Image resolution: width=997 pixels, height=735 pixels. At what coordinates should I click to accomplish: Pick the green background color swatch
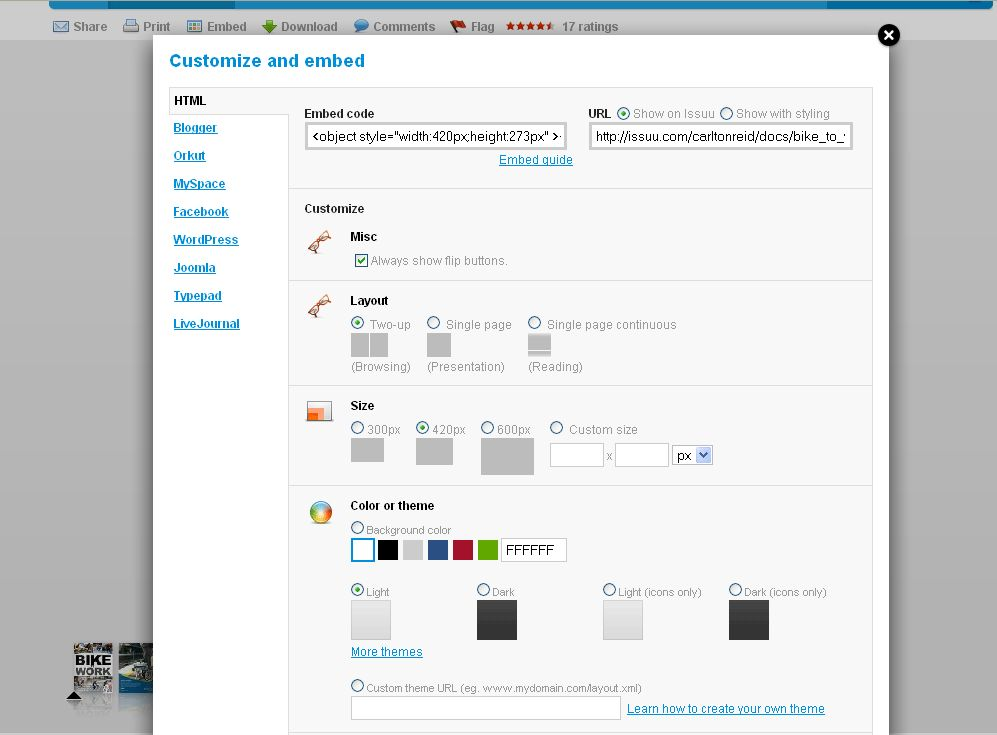click(x=488, y=550)
